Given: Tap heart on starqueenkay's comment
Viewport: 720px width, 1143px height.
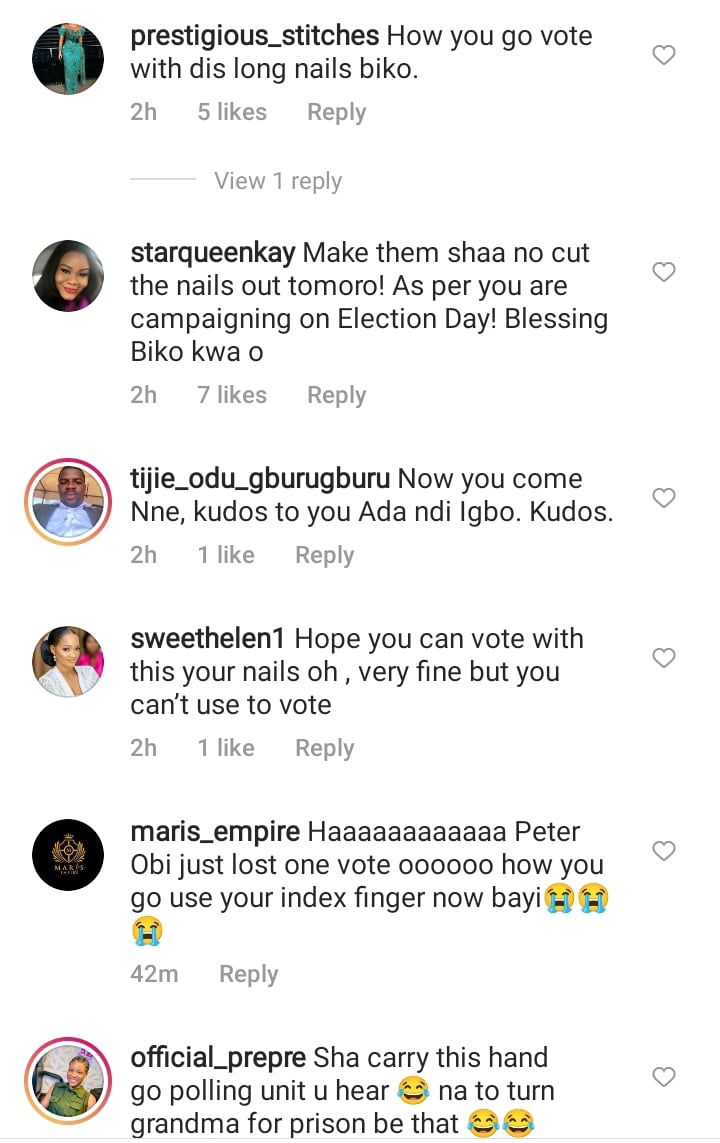Looking at the screenshot, I should [664, 272].
